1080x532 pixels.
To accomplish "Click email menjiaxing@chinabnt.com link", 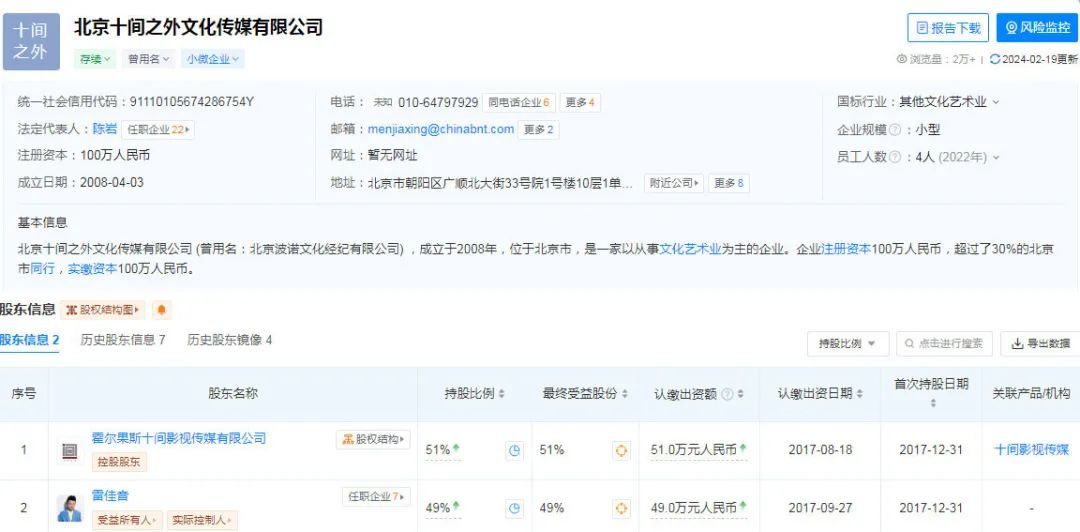I will [x=441, y=129].
